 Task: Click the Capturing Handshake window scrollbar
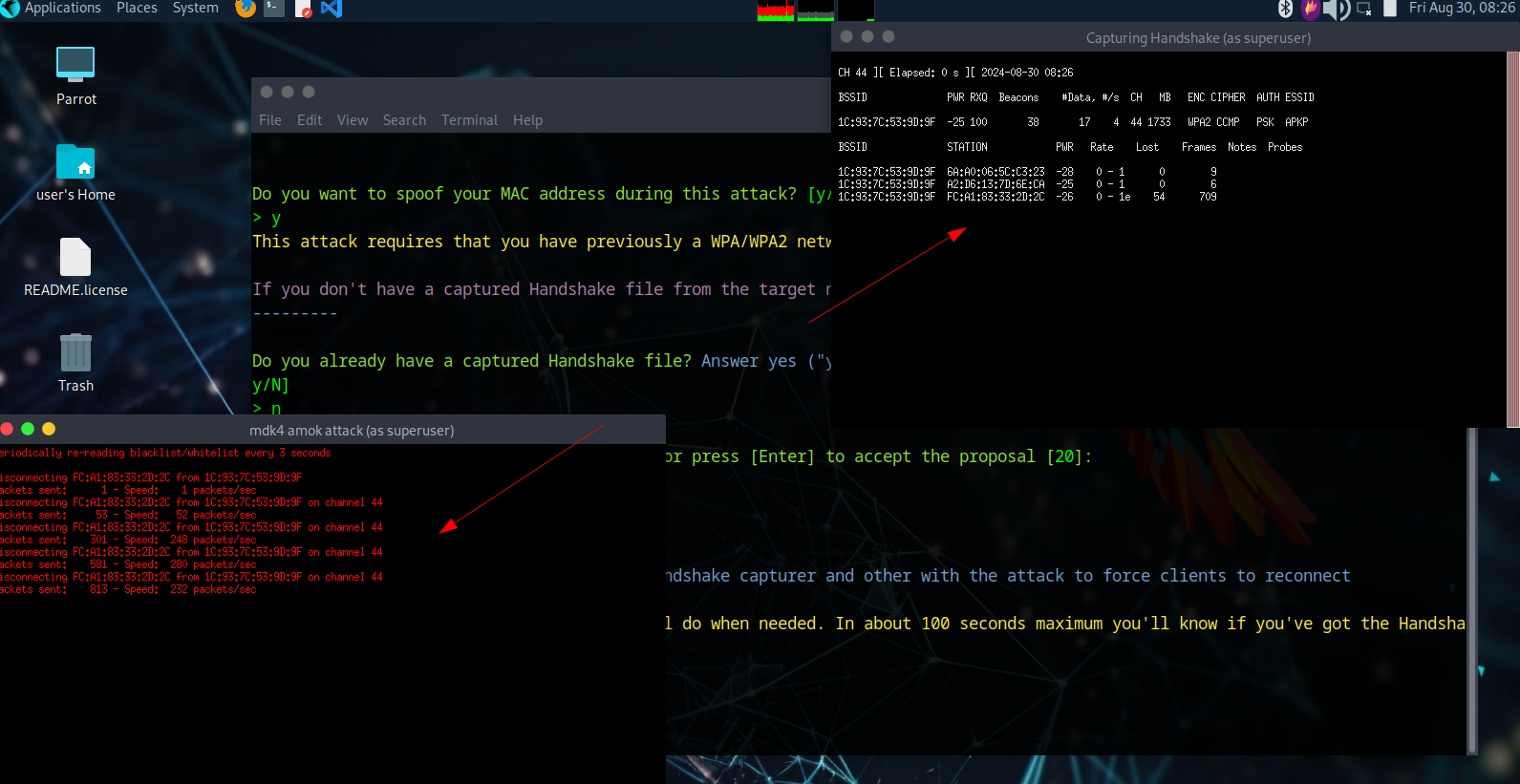pyautogui.click(x=1512, y=239)
